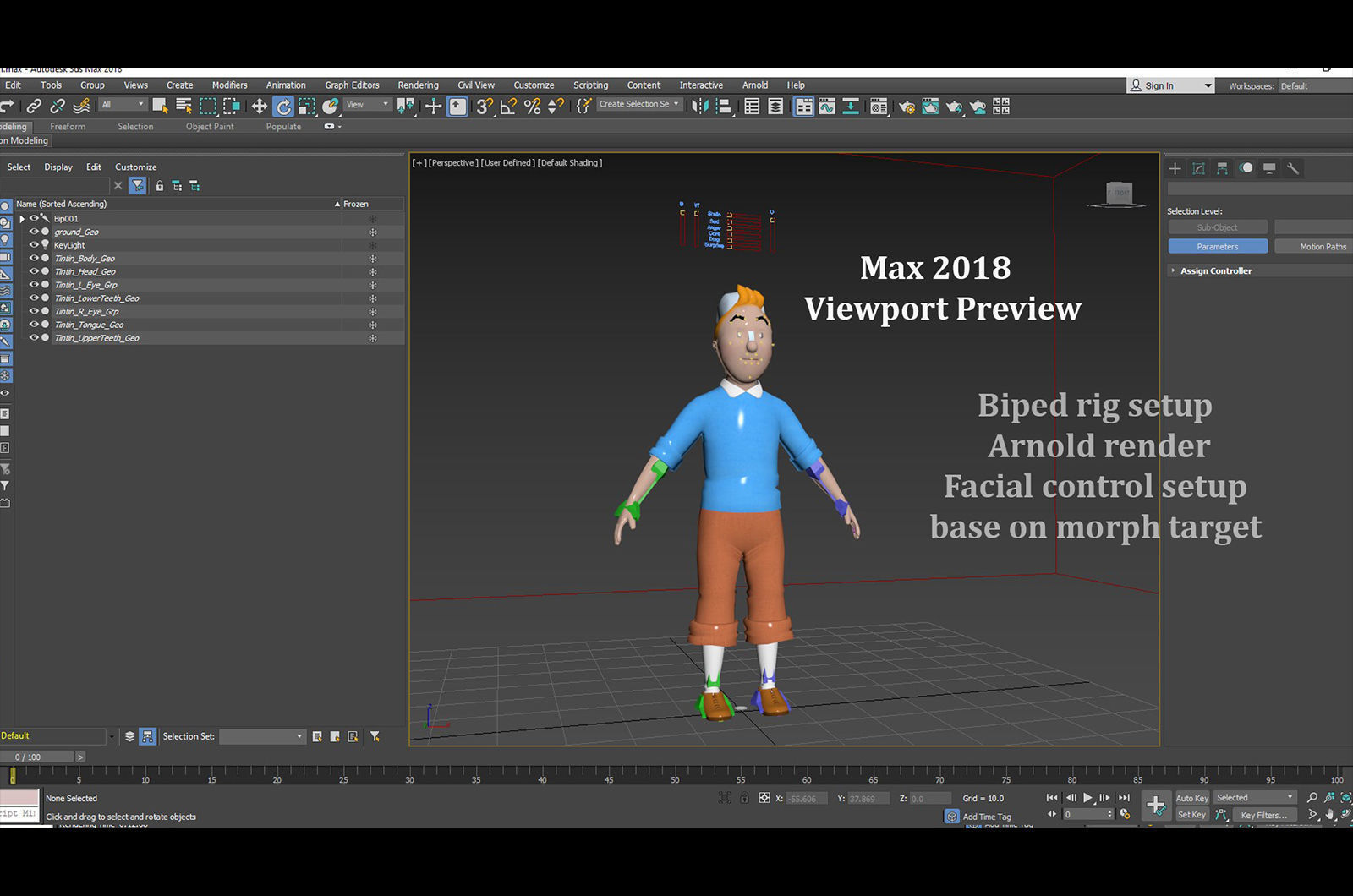The height and width of the screenshot is (896, 1353).
Task: Pick the Rectangular Selection Region tool
Action: pyautogui.click(x=207, y=106)
